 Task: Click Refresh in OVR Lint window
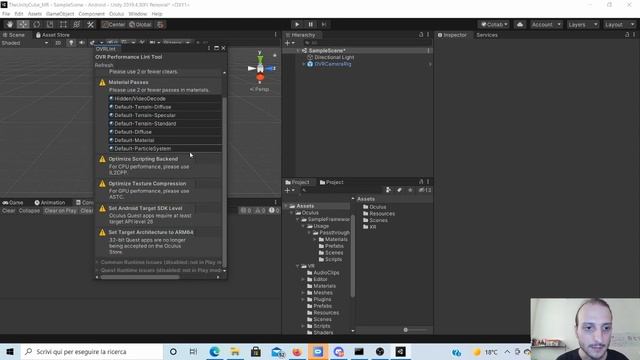[x=104, y=65]
